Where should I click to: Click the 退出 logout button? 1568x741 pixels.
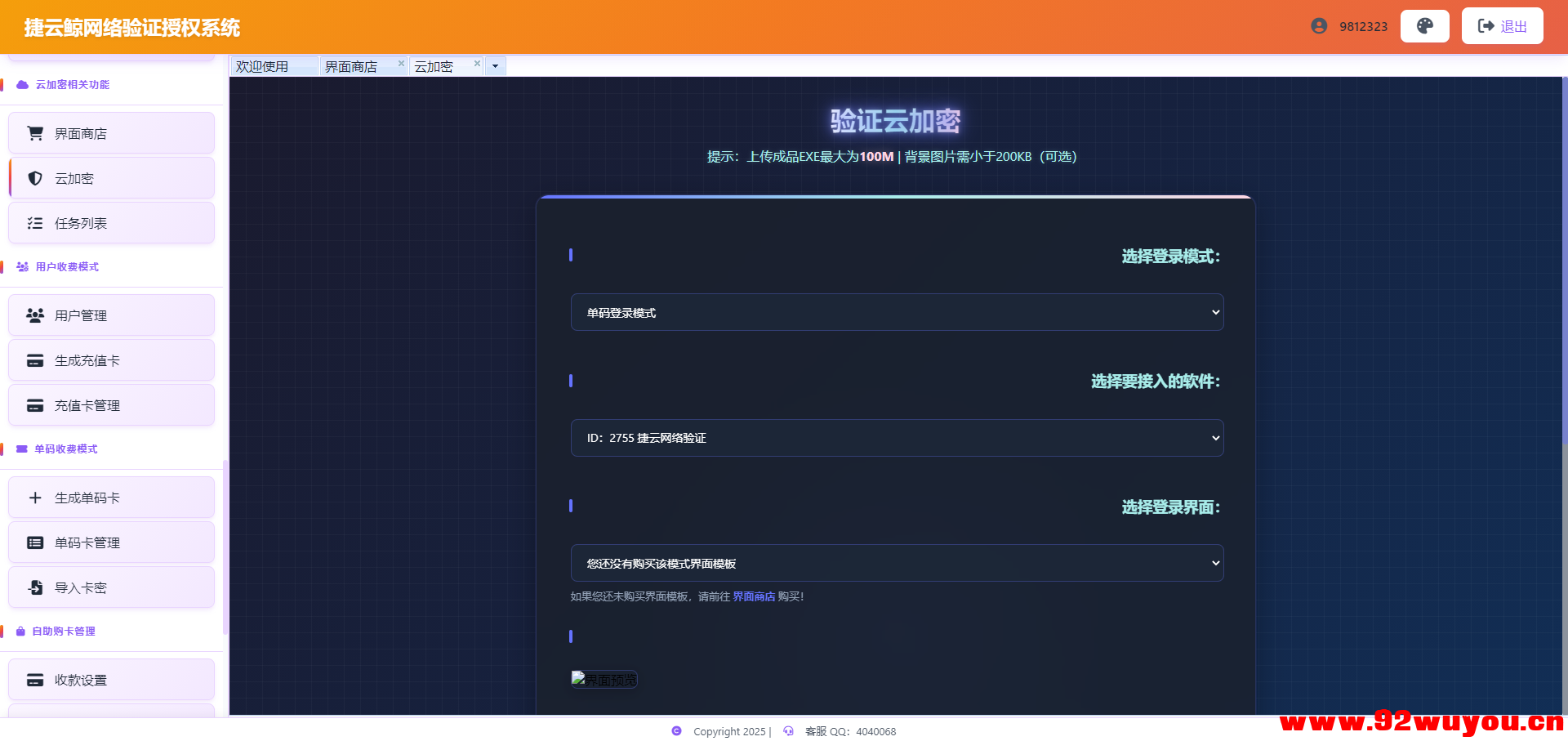pyautogui.click(x=1501, y=25)
